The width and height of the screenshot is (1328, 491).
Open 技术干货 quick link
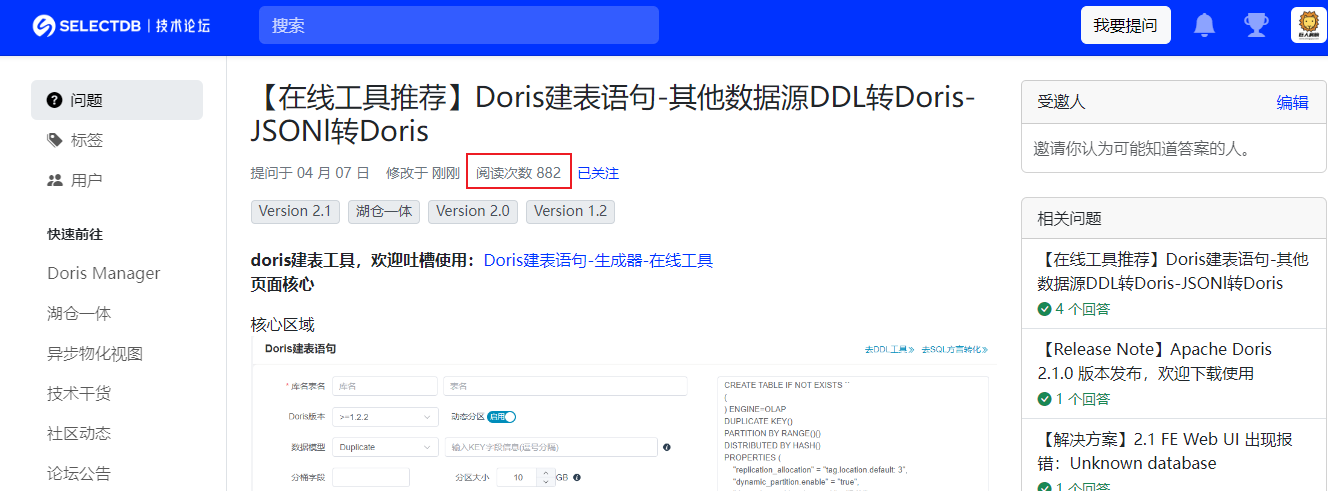pos(79,393)
